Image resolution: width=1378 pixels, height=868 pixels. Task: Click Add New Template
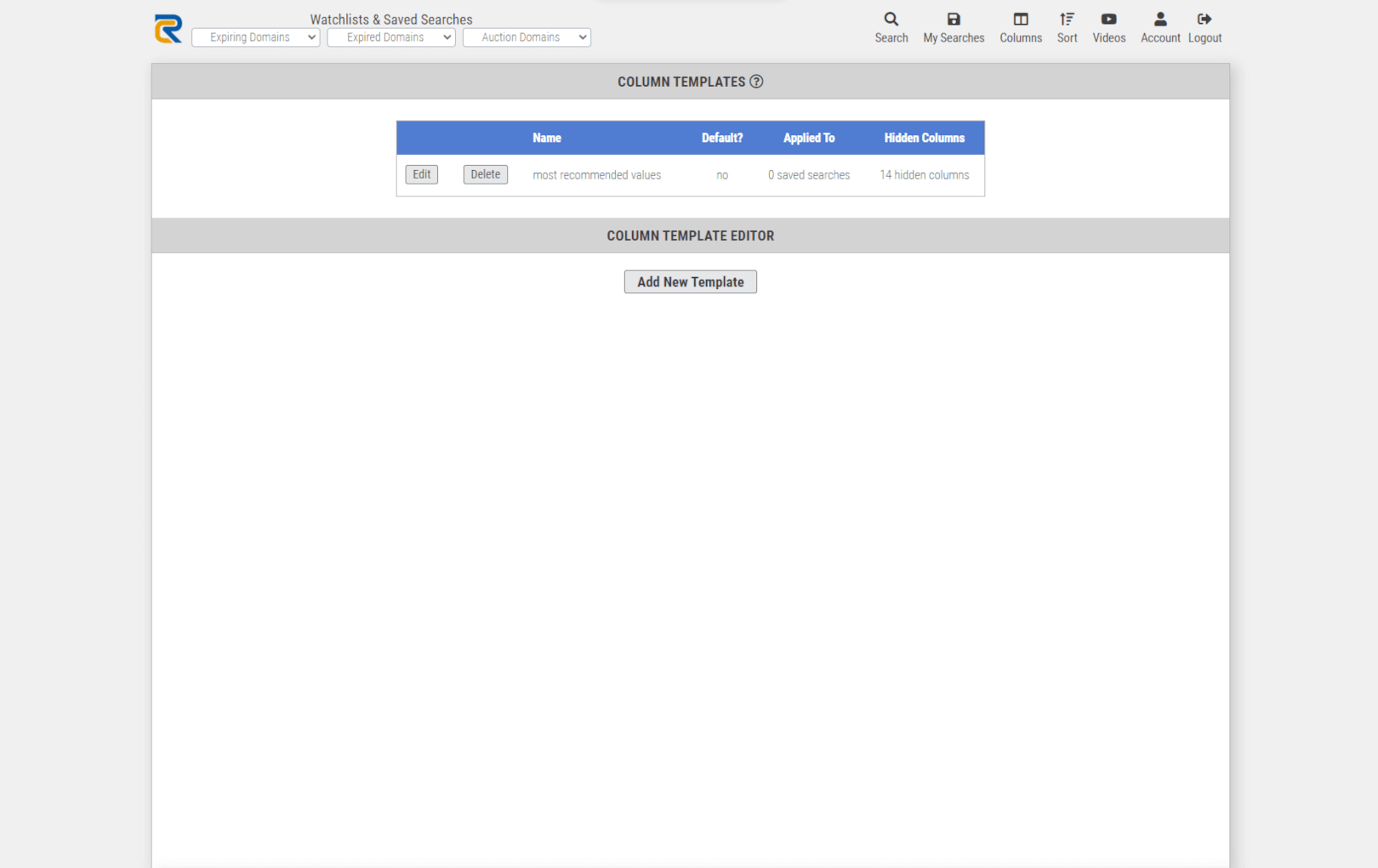click(x=690, y=281)
